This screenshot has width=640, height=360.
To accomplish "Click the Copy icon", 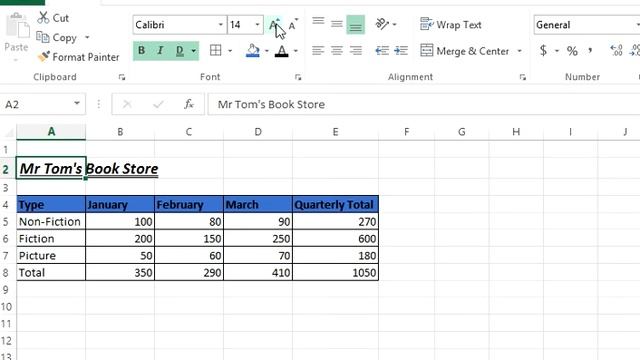I will coord(43,37).
